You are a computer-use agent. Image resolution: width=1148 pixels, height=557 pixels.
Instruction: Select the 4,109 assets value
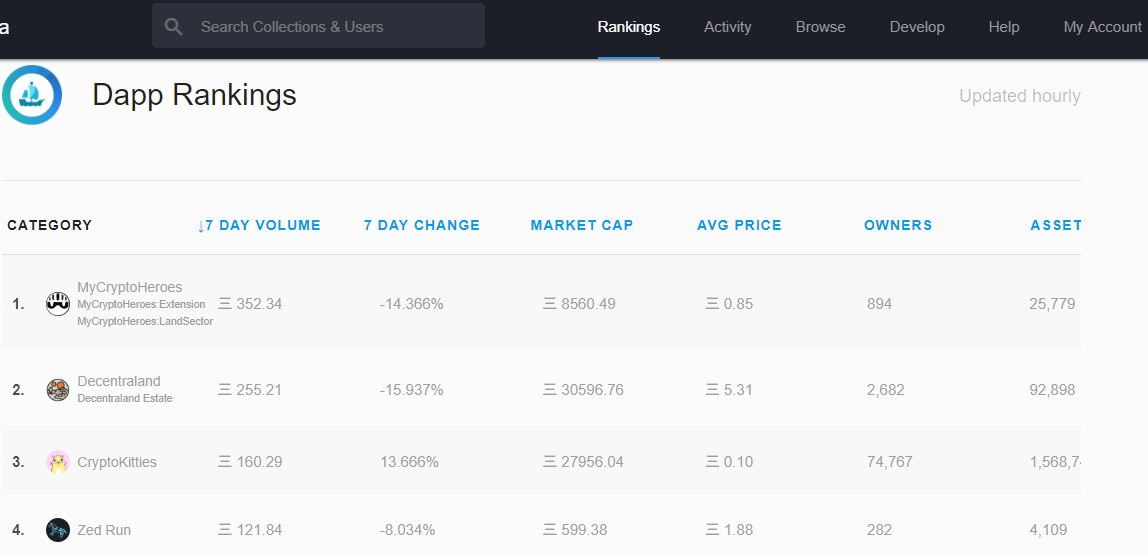coord(1048,530)
